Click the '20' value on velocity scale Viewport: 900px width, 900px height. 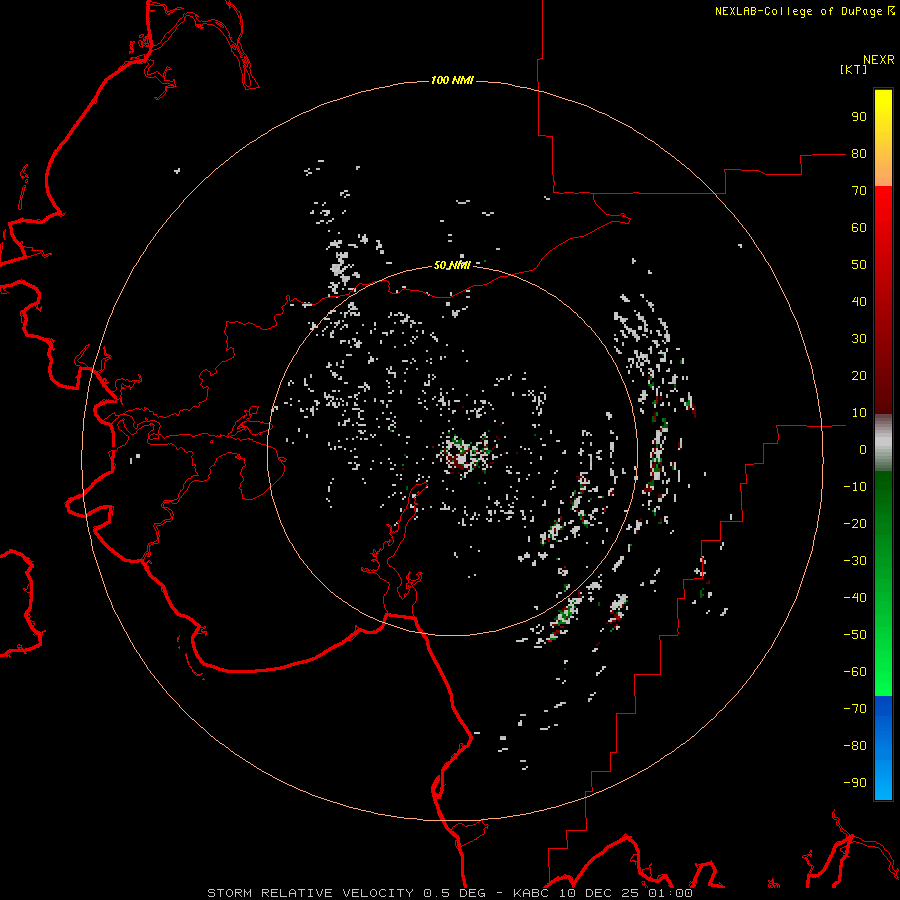click(x=859, y=376)
